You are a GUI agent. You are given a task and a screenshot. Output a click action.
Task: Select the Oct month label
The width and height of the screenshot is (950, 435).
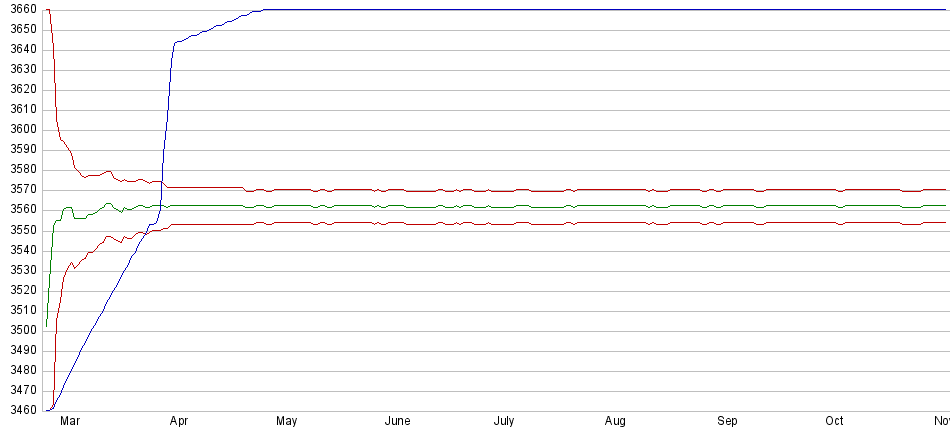click(835, 422)
